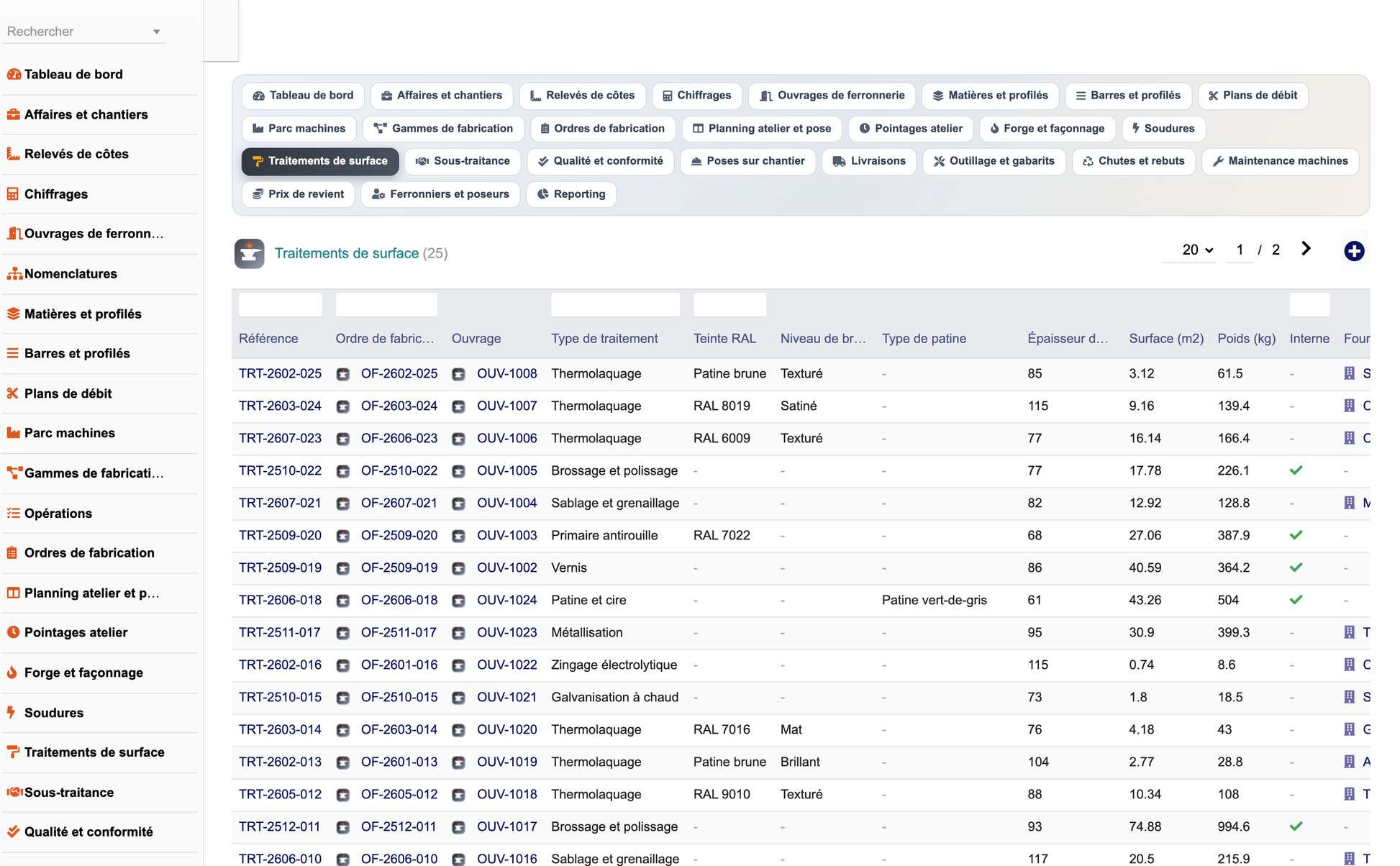Sort by Poids (kg) column header
The width and height of the screenshot is (1400, 866).
pyautogui.click(x=1246, y=339)
